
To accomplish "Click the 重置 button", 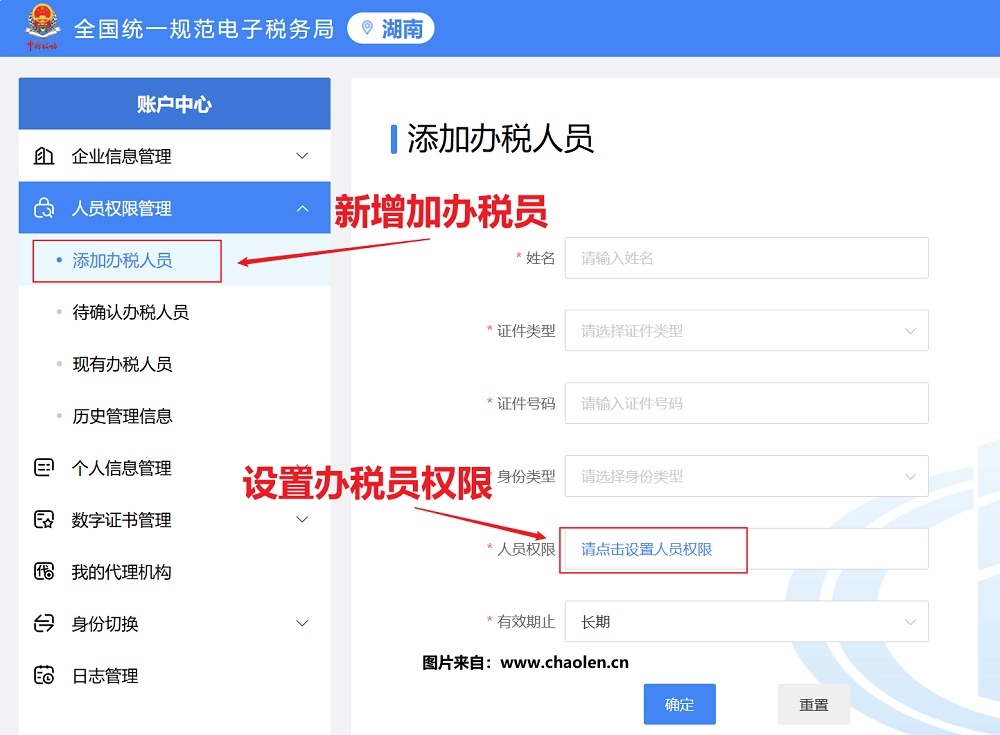I will click(x=814, y=704).
